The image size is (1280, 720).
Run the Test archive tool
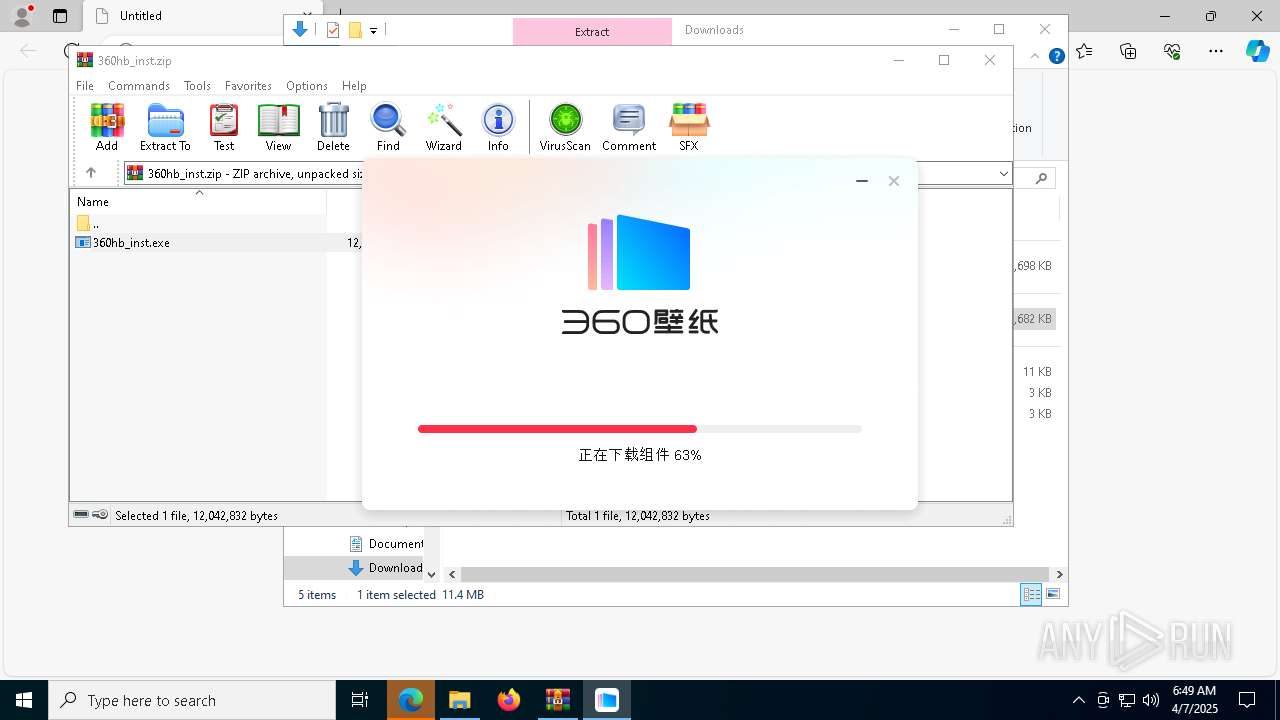pyautogui.click(x=224, y=127)
